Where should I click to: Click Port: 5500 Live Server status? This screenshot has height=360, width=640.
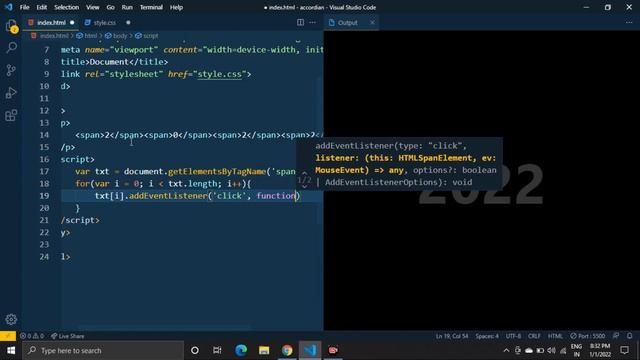pyautogui.click(x=588, y=336)
